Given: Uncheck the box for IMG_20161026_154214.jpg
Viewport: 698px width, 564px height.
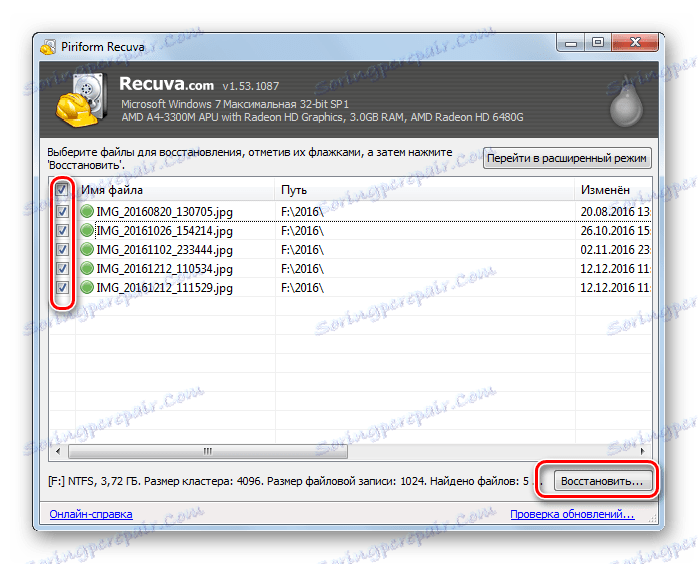Looking at the screenshot, I should (x=62, y=230).
